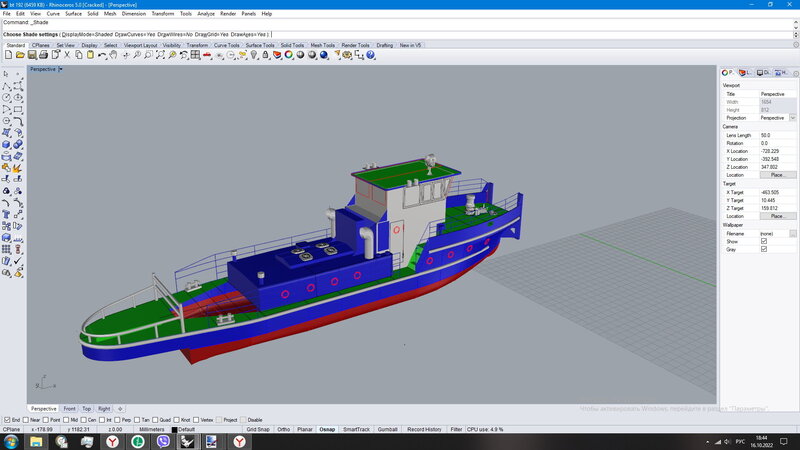Toggle Ortho in status bar
This screenshot has width=800, height=450.
[x=284, y=430]
